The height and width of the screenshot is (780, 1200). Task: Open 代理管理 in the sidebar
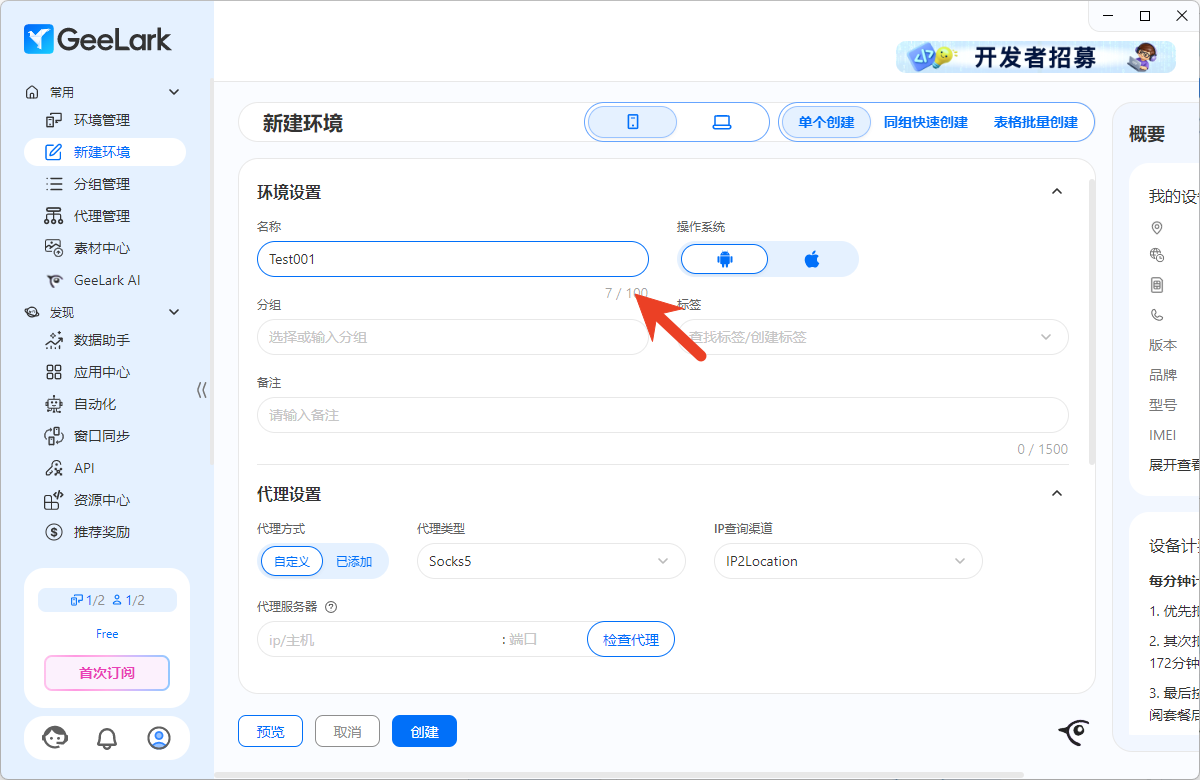coord(102,216)
